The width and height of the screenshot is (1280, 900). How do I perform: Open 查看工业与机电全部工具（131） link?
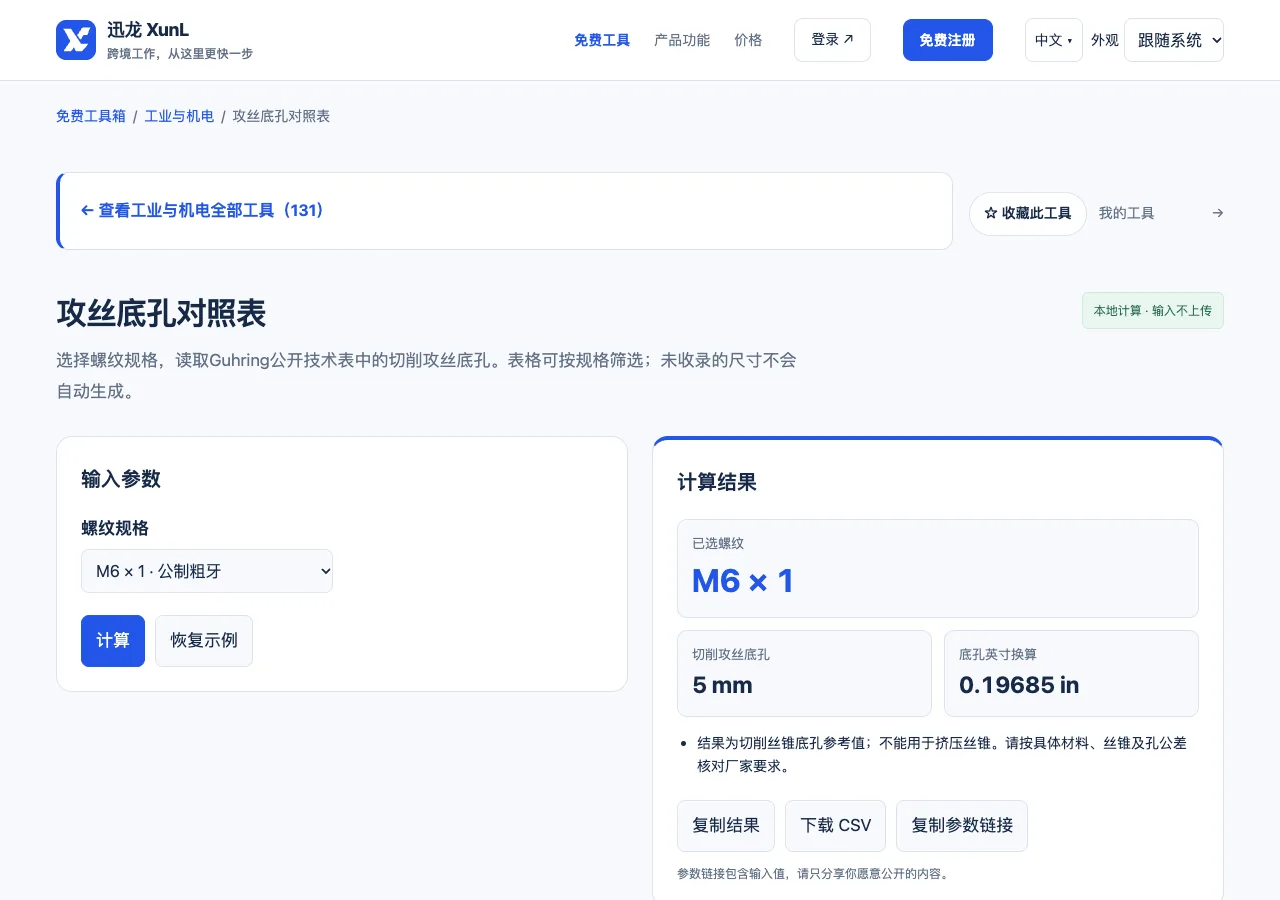click(203, 211)
